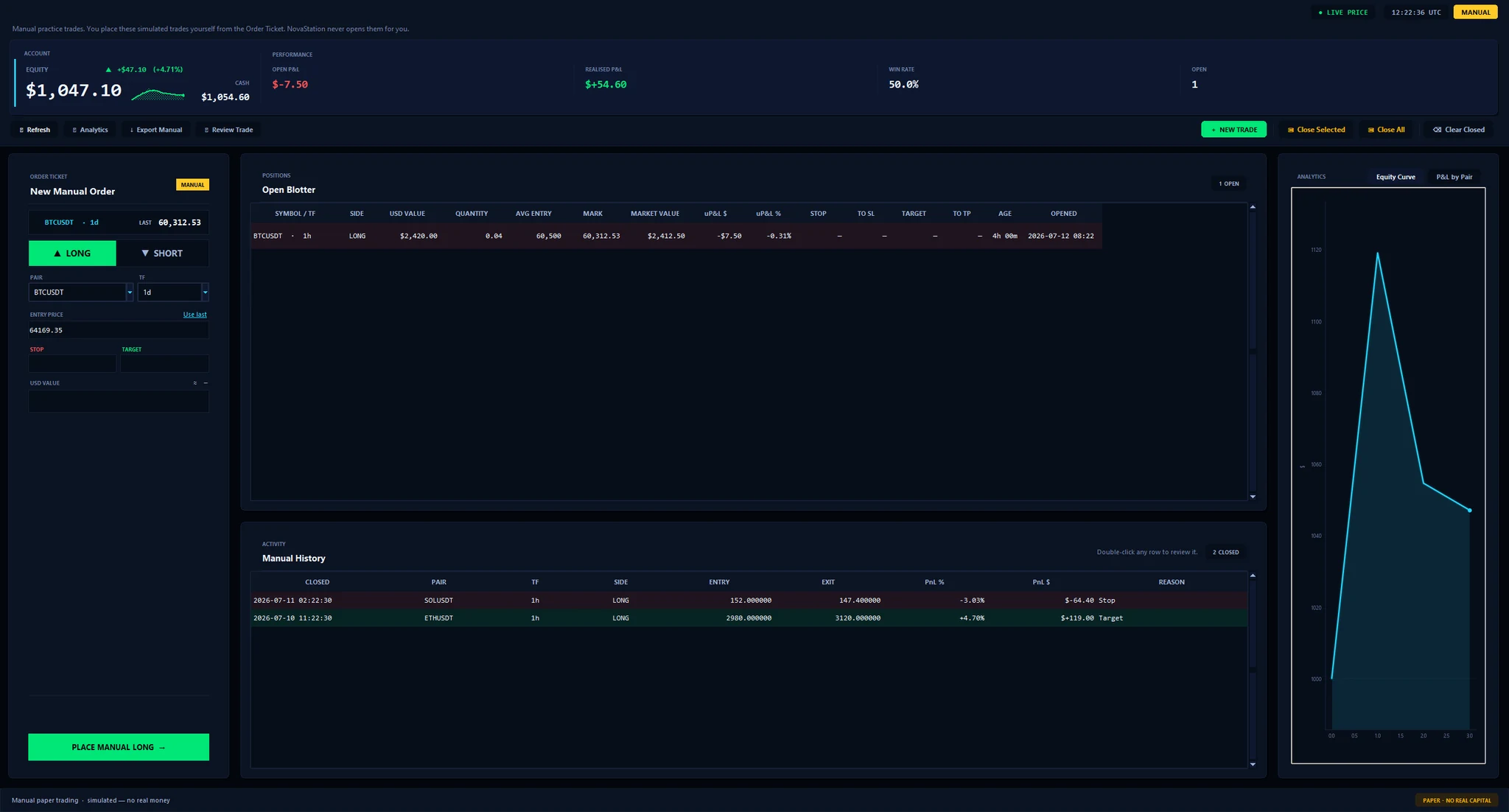Click the Close Selected button
The width and height of the screenshot is (1509, 812).
pos(1316,130)
